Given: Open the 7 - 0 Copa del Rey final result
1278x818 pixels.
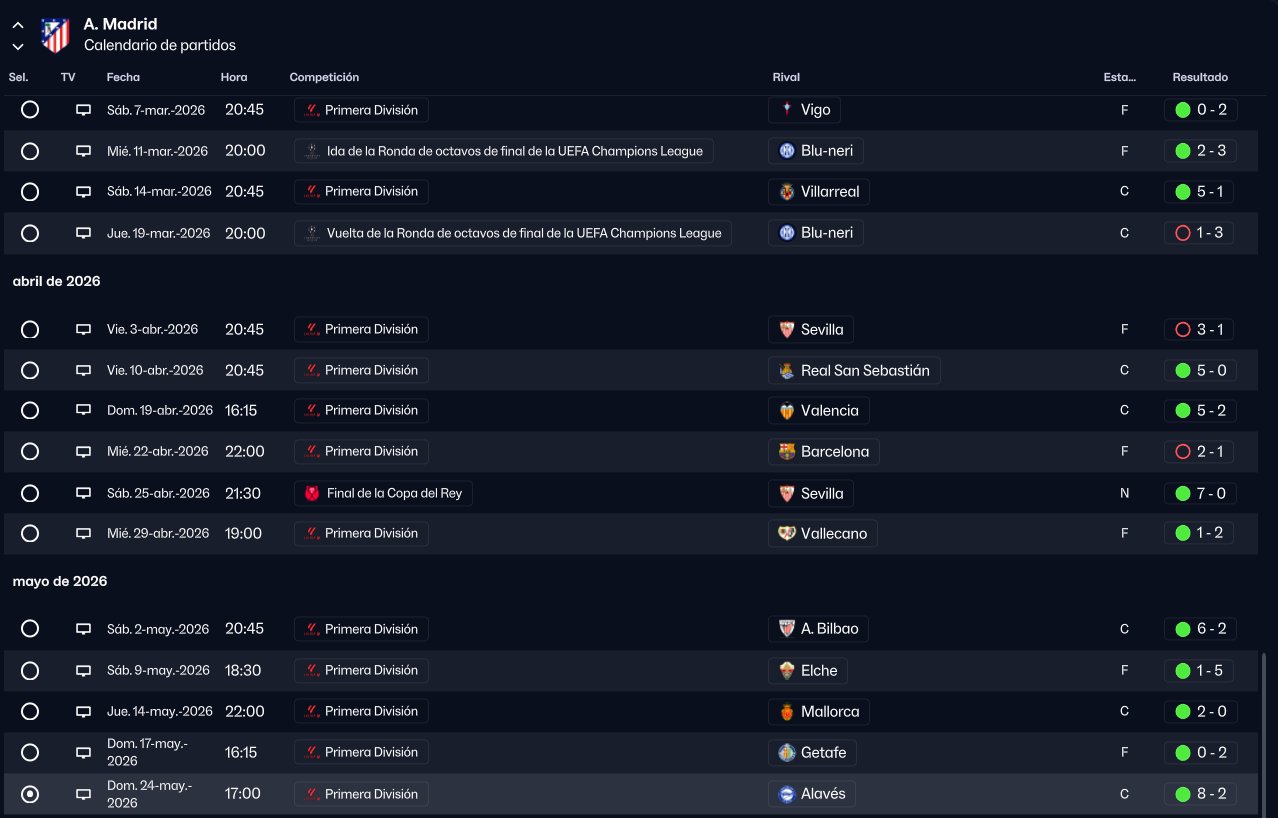Looking at the screenshot, I should pos(1200,493).
